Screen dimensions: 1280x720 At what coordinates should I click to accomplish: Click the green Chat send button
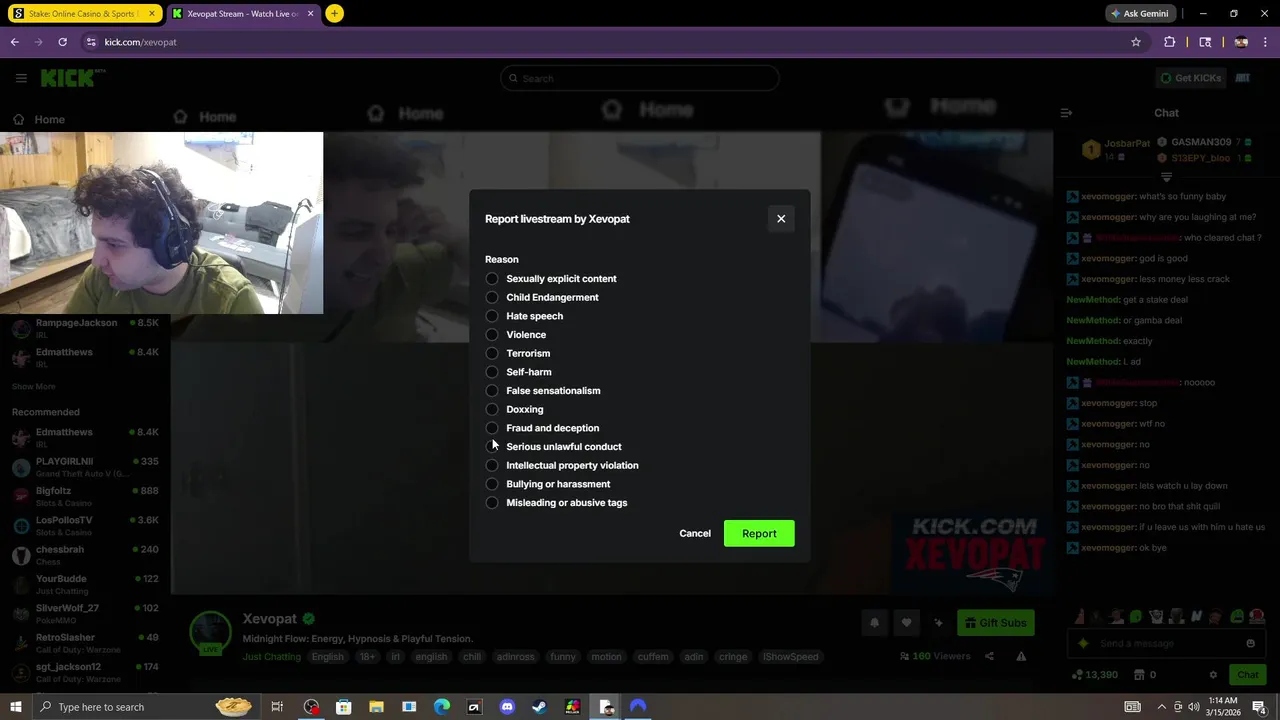(x=1247, y=675)
